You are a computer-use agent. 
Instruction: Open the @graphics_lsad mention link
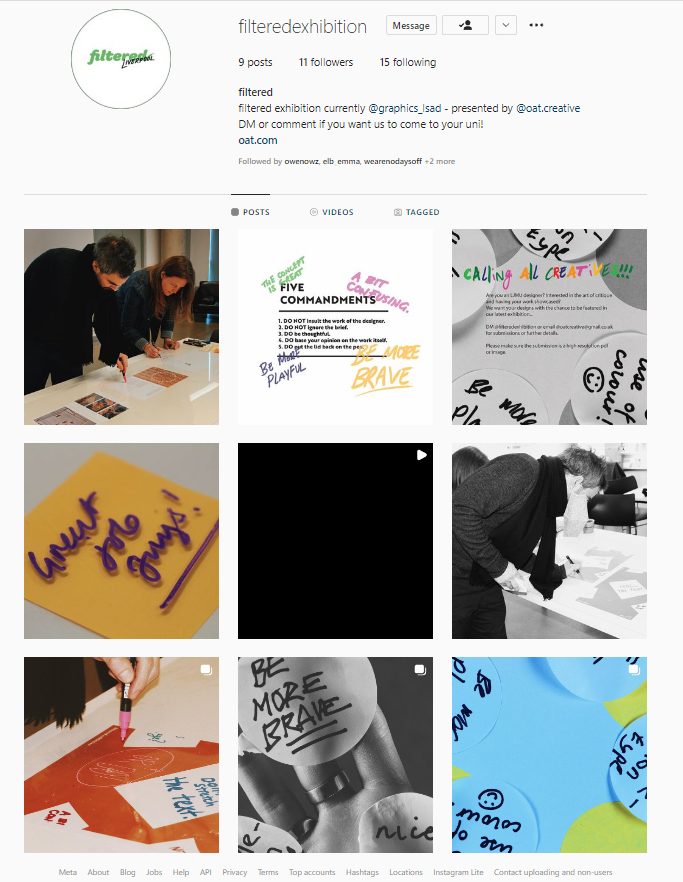coord(405,108)
